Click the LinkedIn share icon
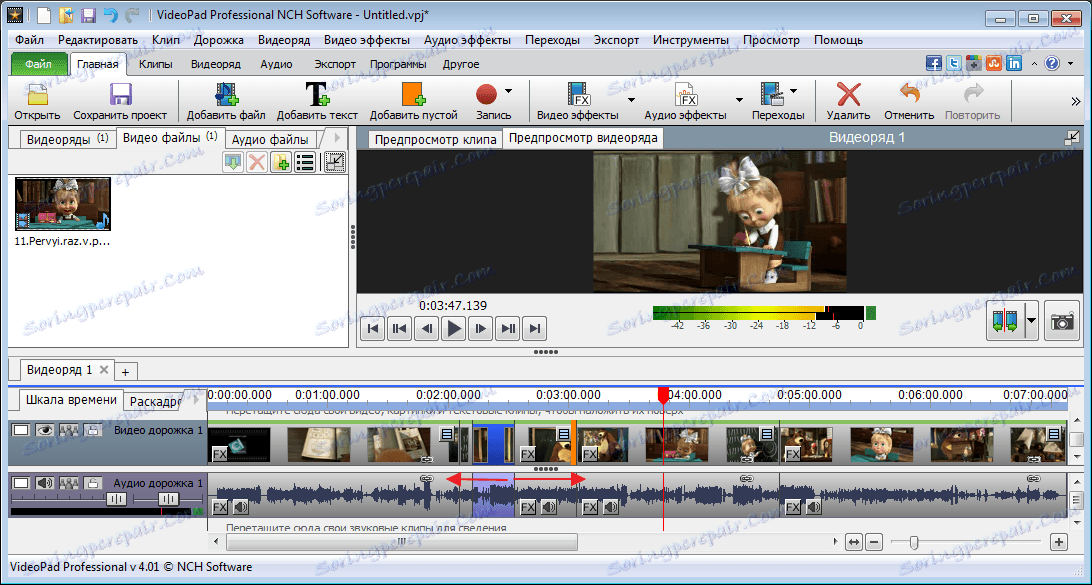The height and width of the screenshot is (585, 1092). [x=1014, y=63]
